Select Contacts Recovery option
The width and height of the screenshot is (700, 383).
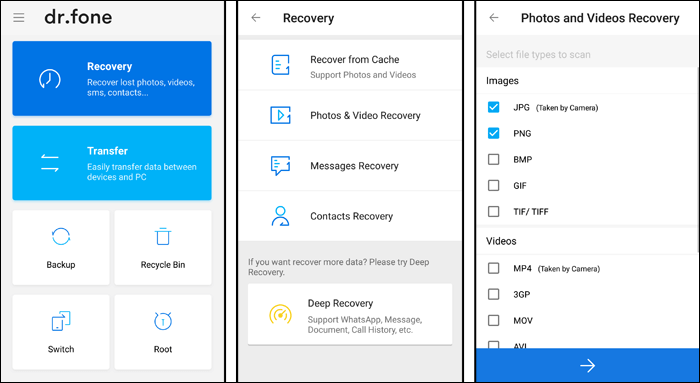pyautogui.click(x=350, y=216)
